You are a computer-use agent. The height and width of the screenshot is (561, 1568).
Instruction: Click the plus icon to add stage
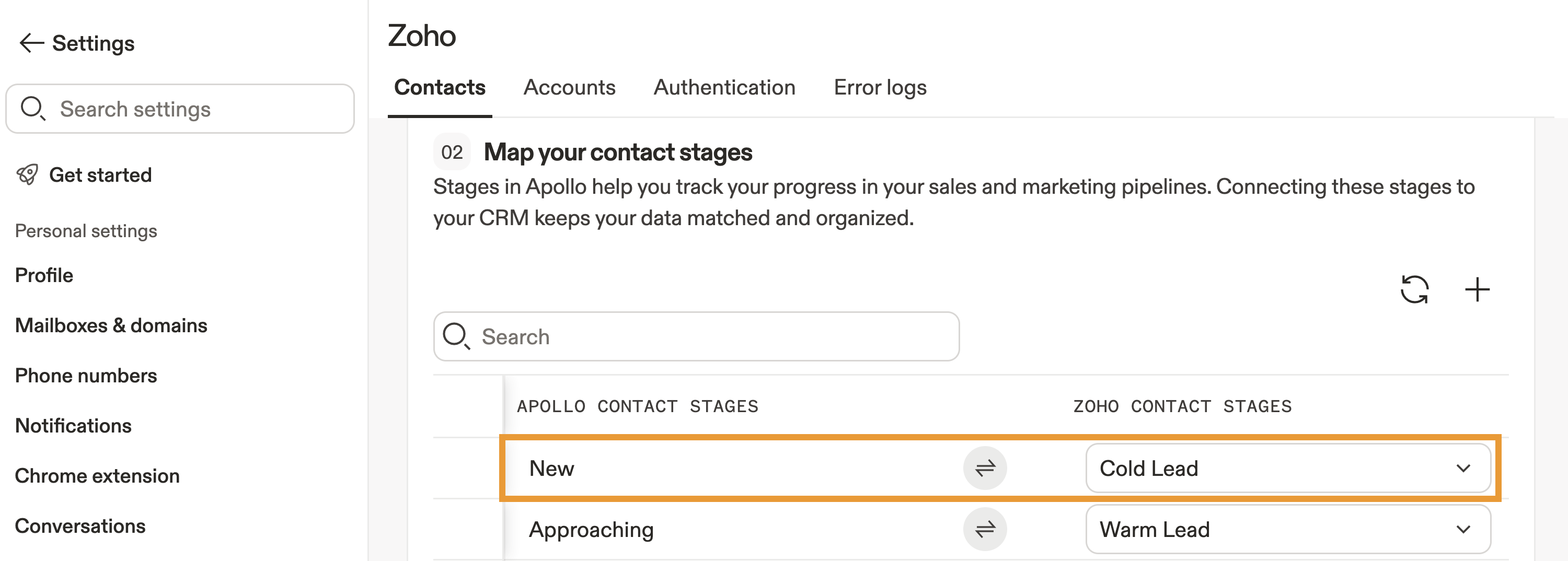point(1477,289)
